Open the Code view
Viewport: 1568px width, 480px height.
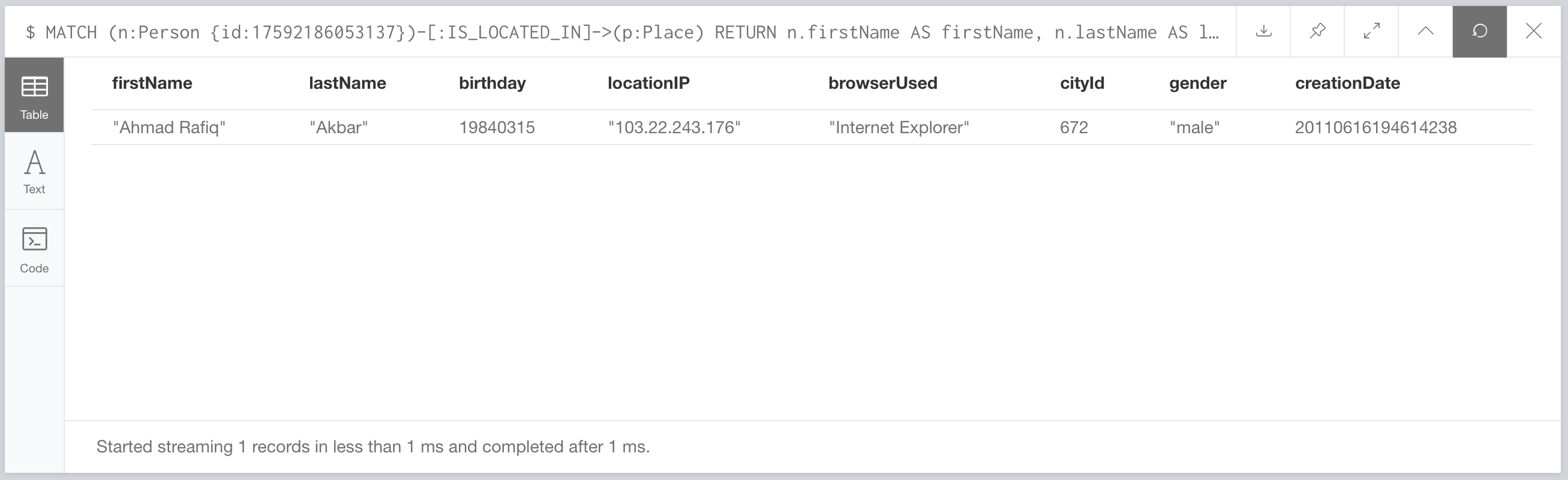[34, 249]
